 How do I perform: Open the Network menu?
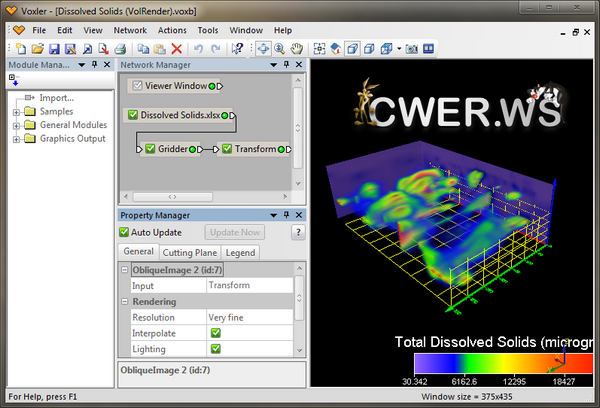tap(129, 30)
